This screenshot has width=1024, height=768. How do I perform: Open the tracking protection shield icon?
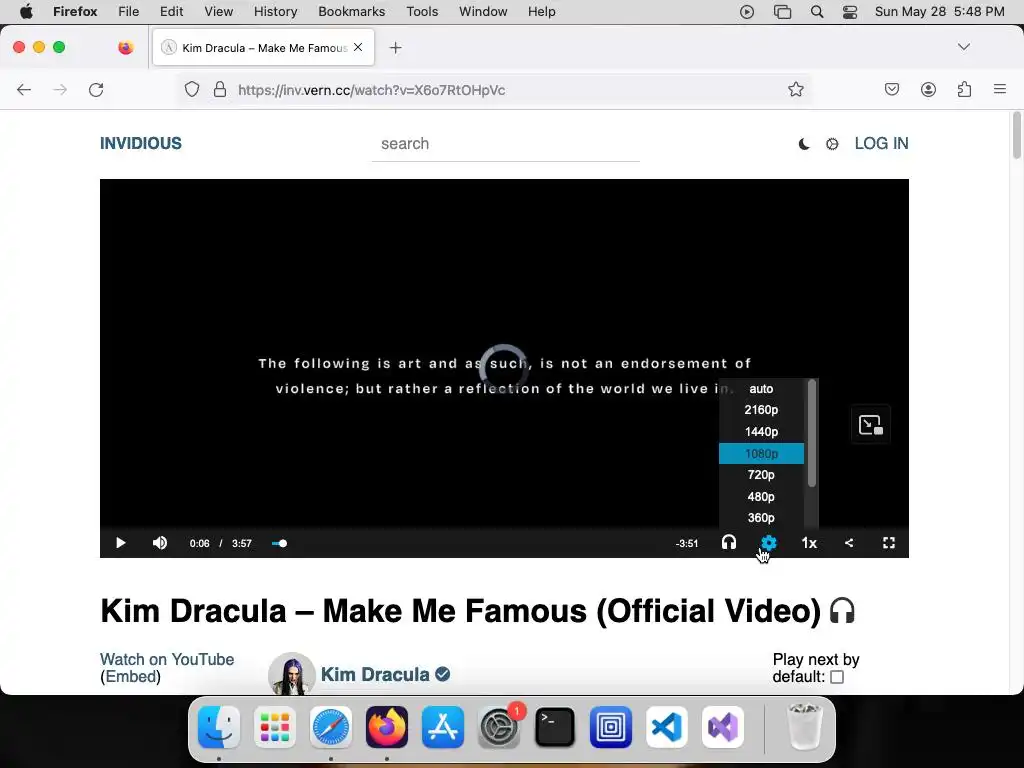pyautogui.click(x=191, y=89)
